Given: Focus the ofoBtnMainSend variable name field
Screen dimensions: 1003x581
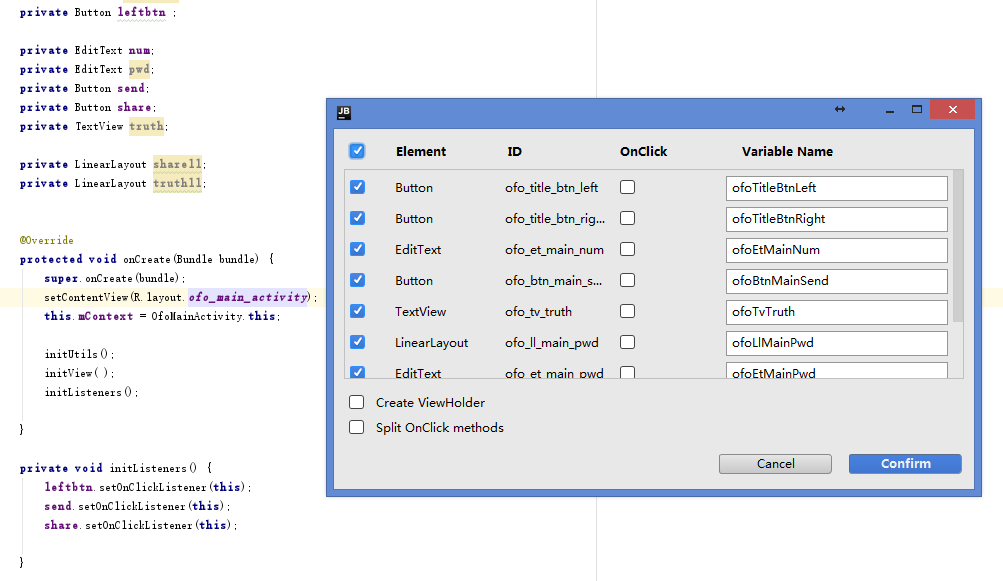Looking at the screenshot, I should point(836,281).
